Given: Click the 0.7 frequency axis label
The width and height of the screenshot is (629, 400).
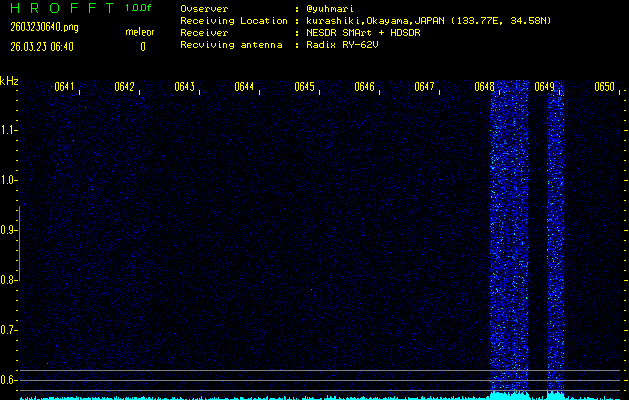Looking at the screenshot, I should point(9,330).
